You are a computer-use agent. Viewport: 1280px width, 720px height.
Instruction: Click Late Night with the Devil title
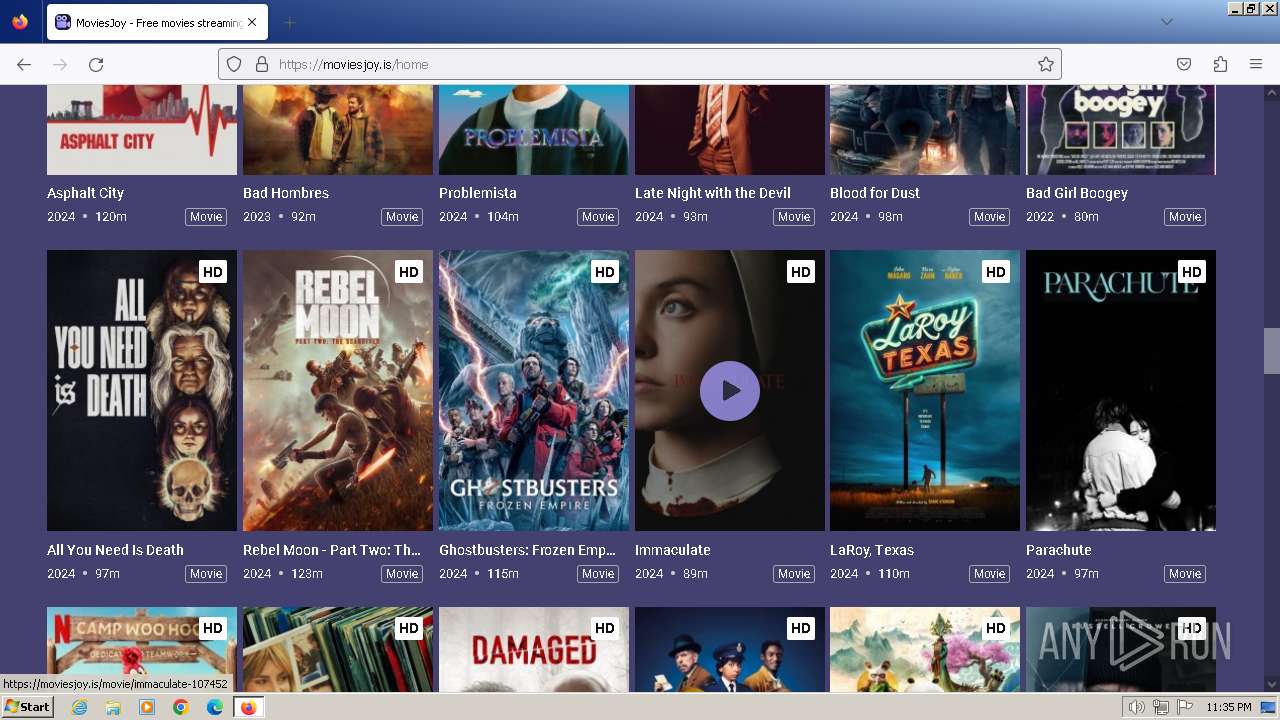[x=713, y=193]
